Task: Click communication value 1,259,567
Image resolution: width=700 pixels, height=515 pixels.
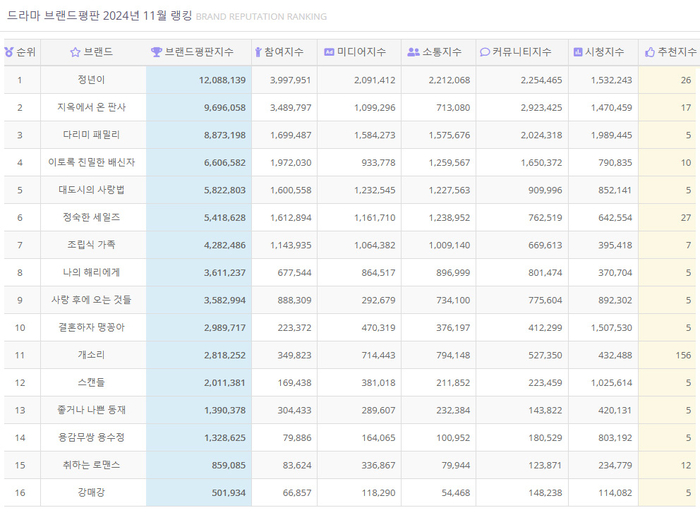Action: coord(450,163)
